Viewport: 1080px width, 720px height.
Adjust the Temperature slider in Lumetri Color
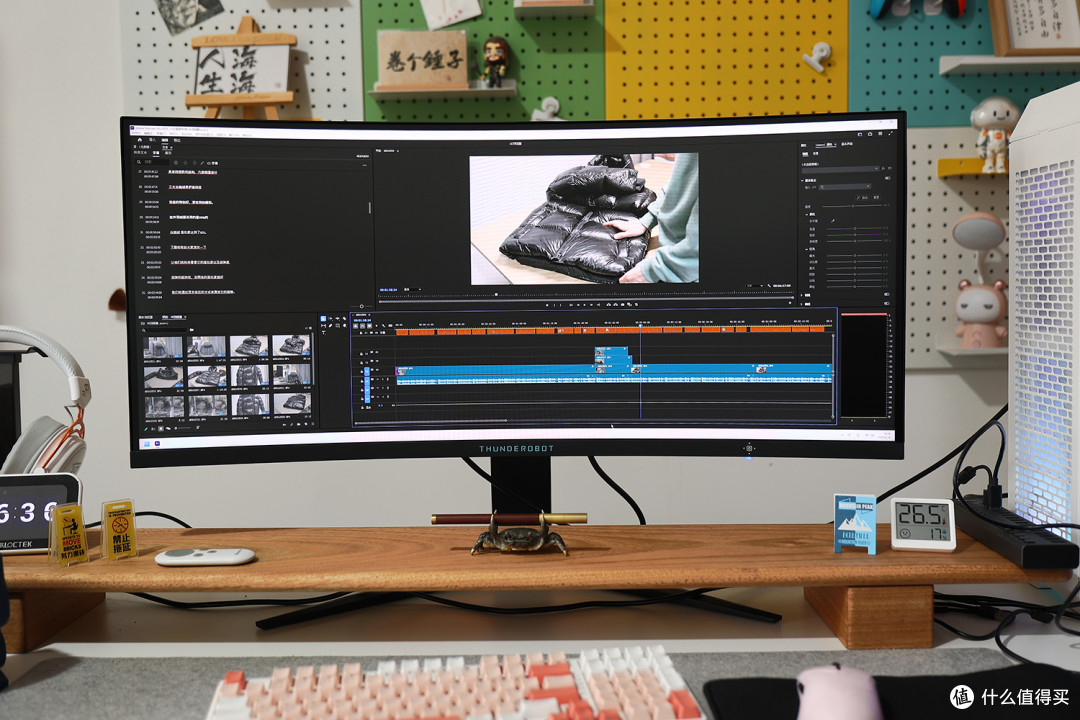(x=855, y=228)
